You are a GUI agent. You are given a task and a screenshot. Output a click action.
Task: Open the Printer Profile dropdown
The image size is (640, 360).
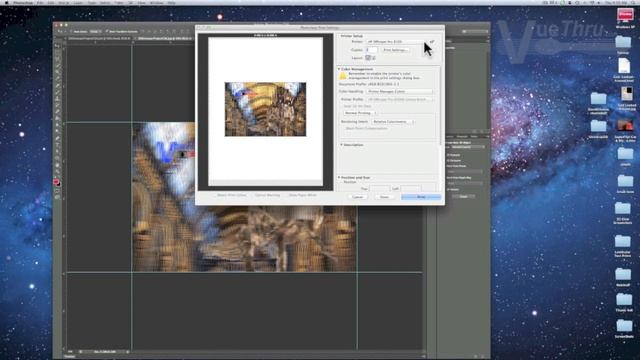tap(399, 99)
